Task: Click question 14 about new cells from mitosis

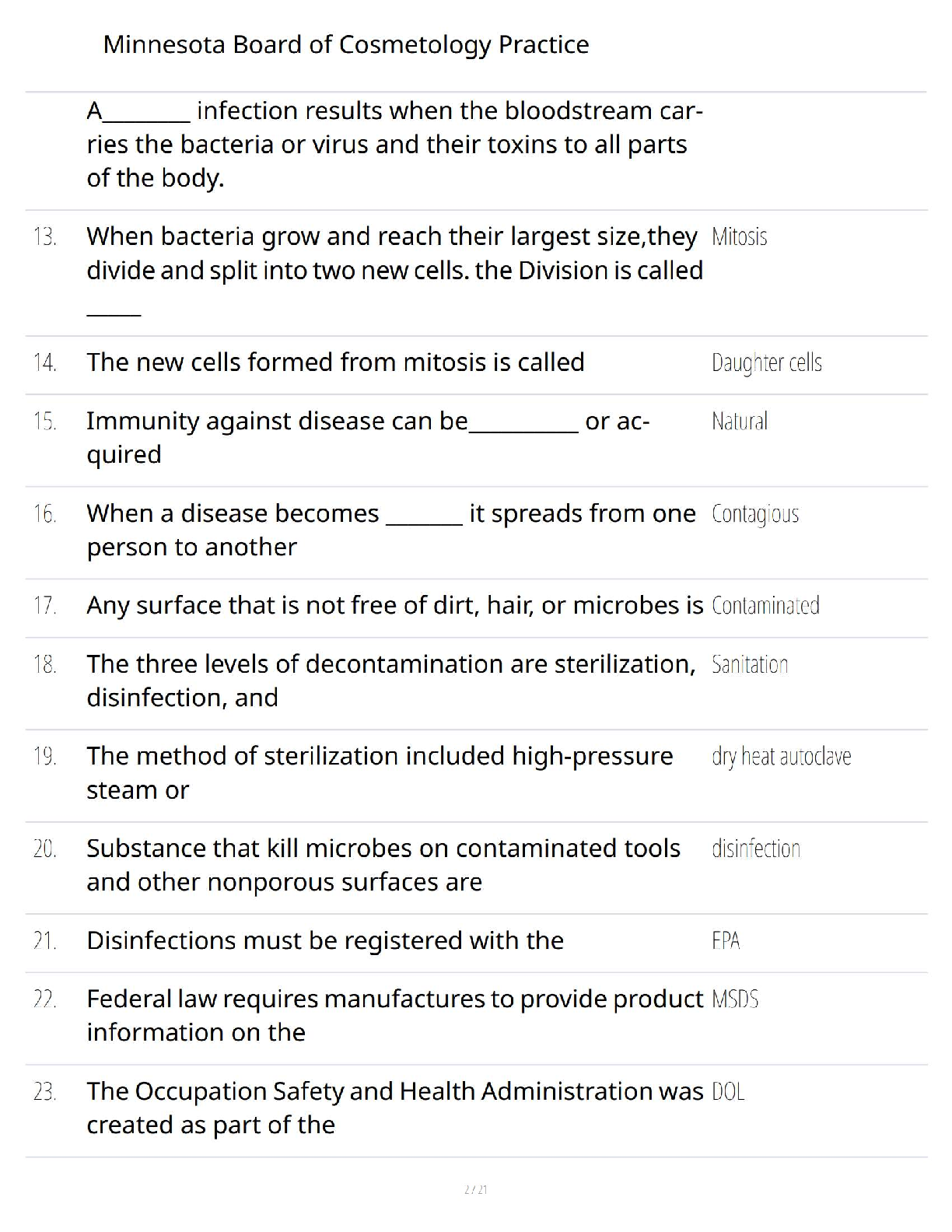Action: tap(335, 362)
